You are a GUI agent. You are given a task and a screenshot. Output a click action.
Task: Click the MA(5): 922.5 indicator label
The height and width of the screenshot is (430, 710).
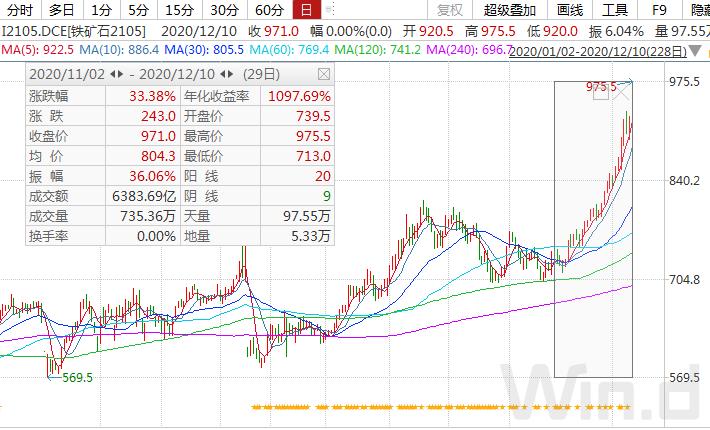38,49
